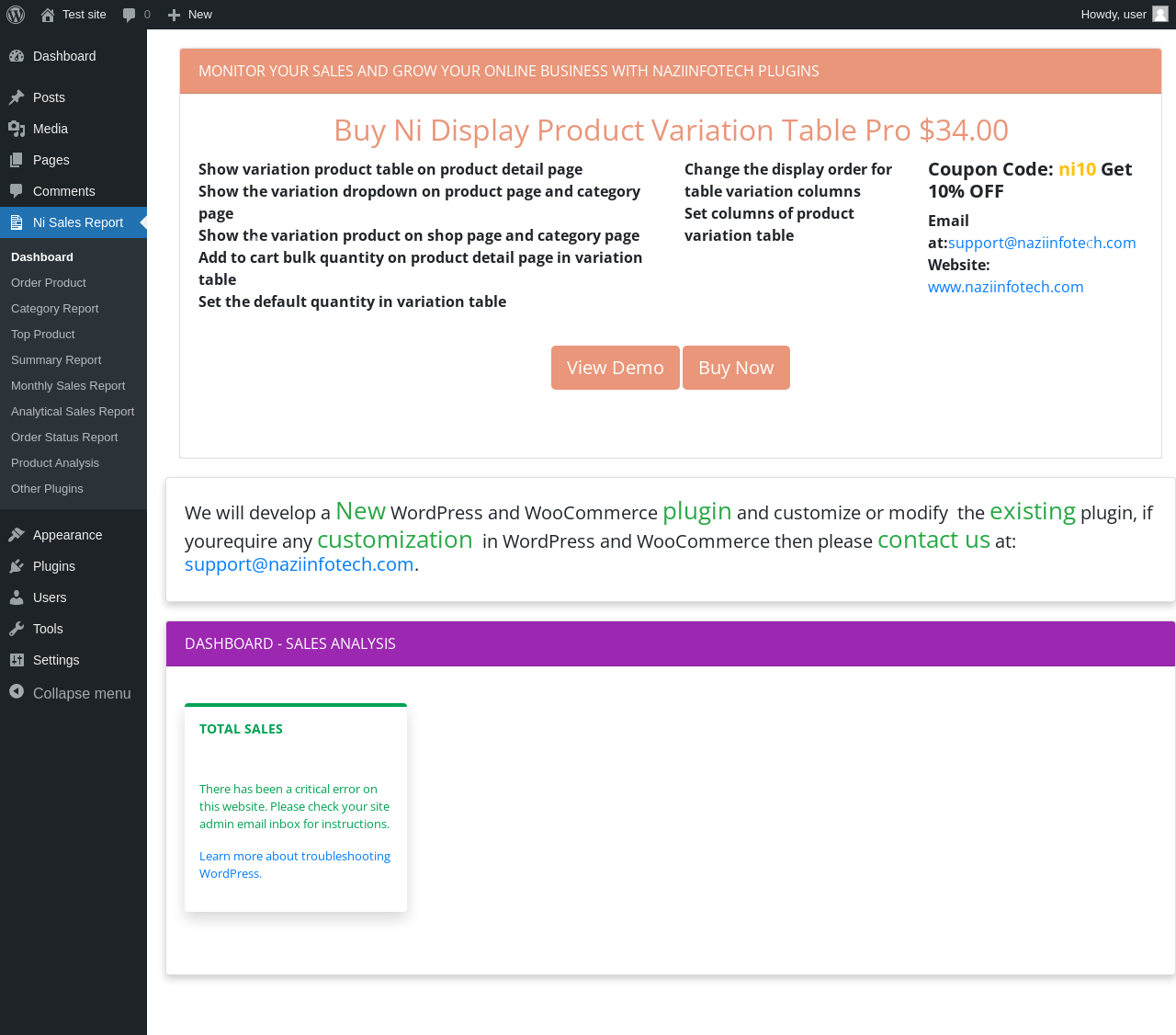
Task: Open Order Status Report
Action: point(64,438)
